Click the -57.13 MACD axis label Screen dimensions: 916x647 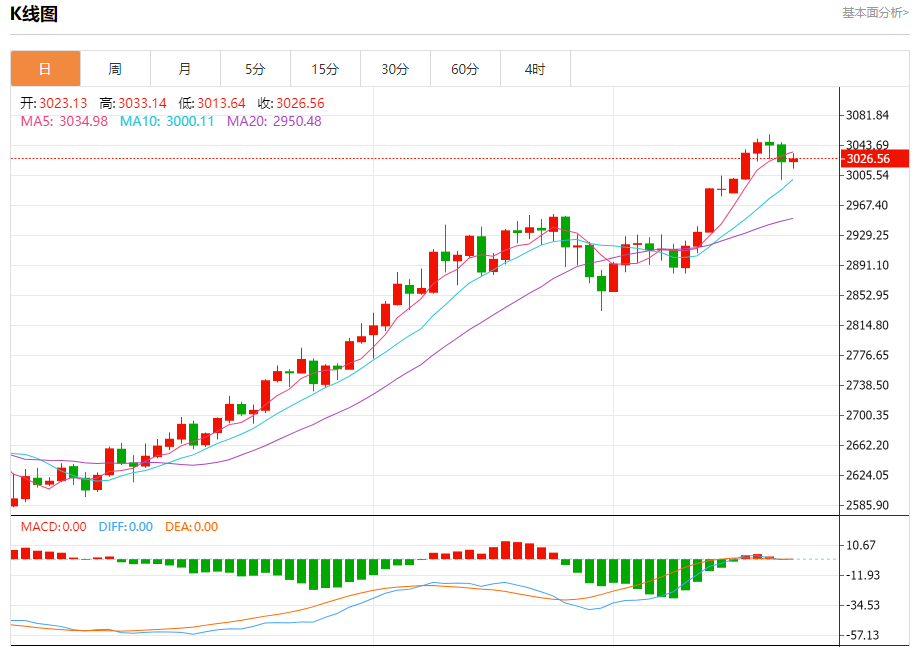click(x=861, y=635)
